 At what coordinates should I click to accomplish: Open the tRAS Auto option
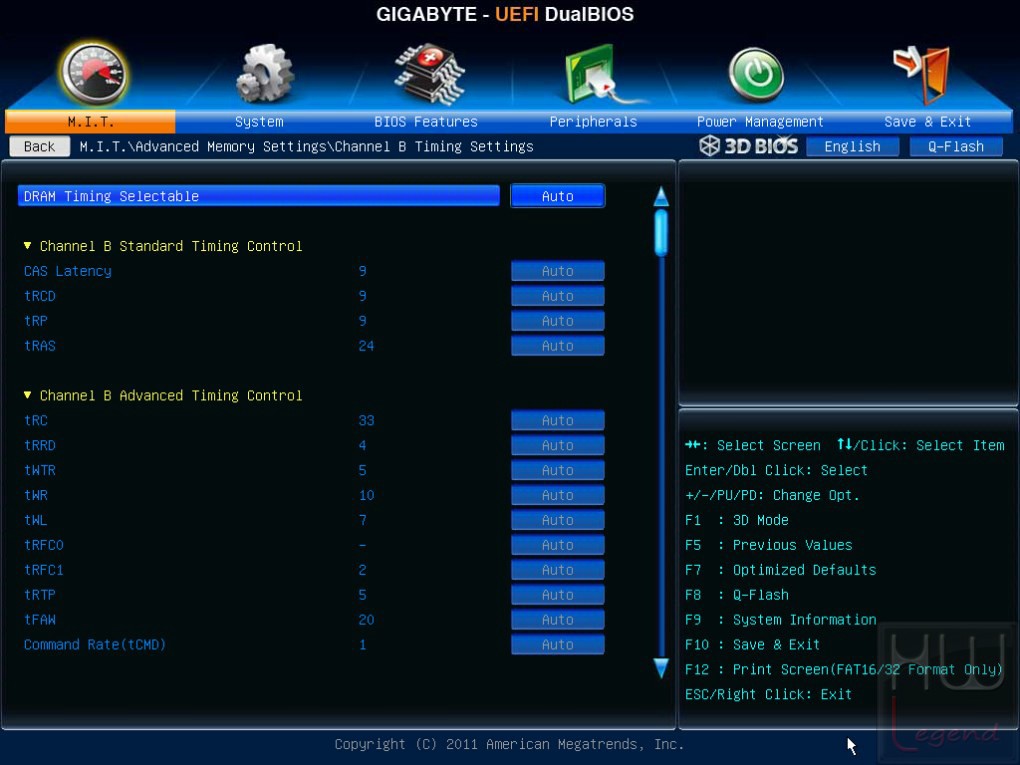coord(557,345)
